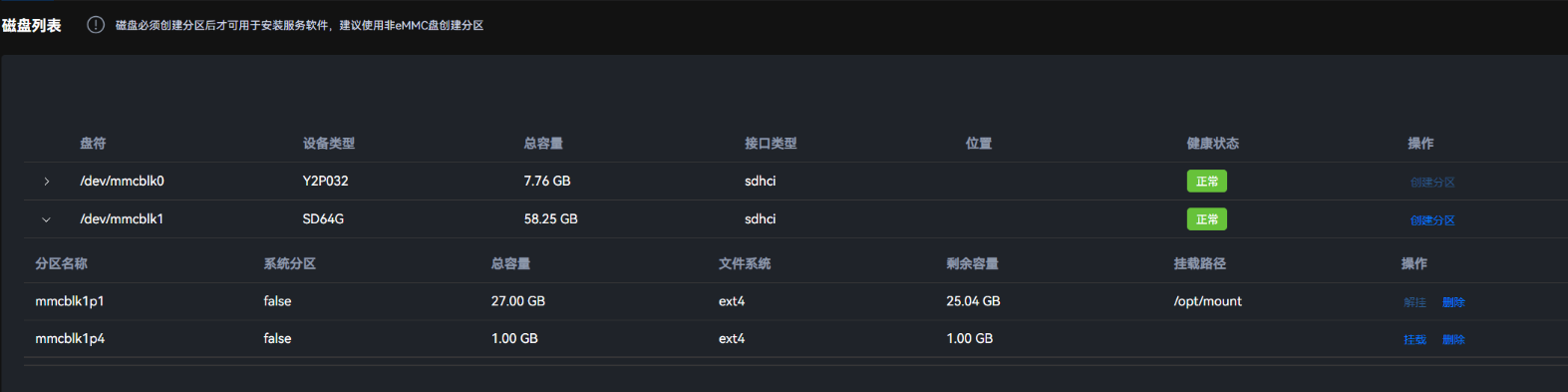Click 创建分区 for the Y2P032 disk
This screenshot has width=1568, height=392.
click(x=1432, y=182)
